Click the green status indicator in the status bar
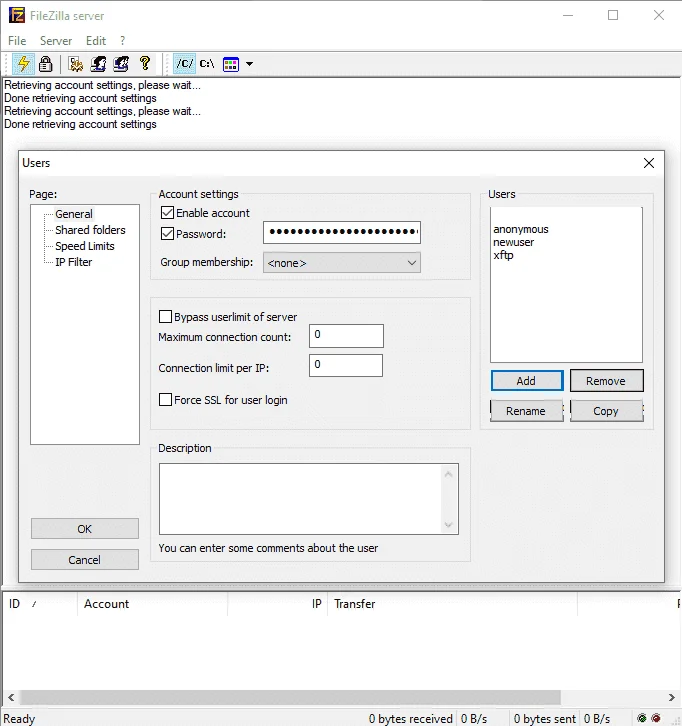This screenshot has width=682, height=726. pyautogui.click(x=642, y=718)
